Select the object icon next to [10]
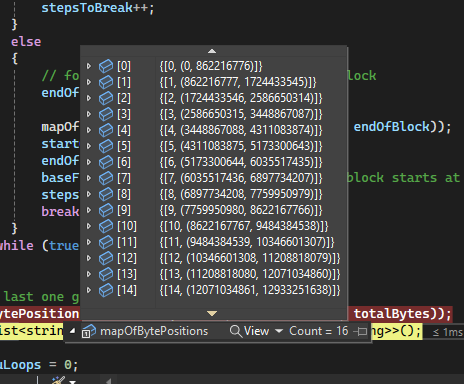The image size is (464, 384). (x=106, y=226)
